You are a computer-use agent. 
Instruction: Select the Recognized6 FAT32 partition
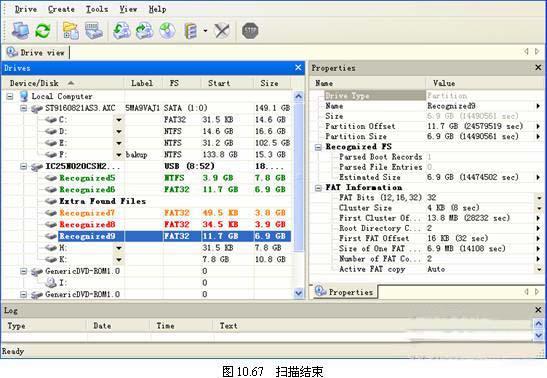87,189
